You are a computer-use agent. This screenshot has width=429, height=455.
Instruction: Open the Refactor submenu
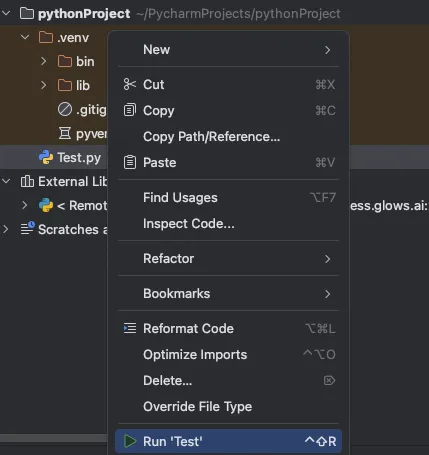[x=228, y=259]
